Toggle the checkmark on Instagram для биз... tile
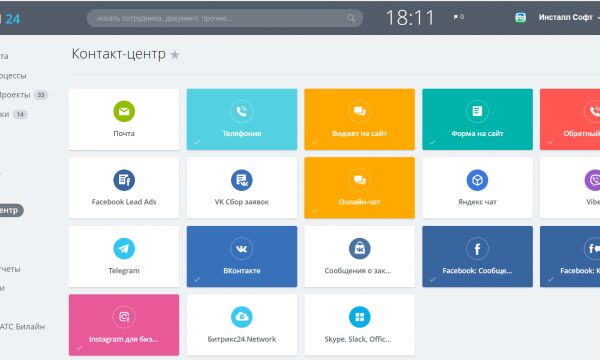Image resolution: width=600 pixels, height=360 pixels. [x=79, y=348]
